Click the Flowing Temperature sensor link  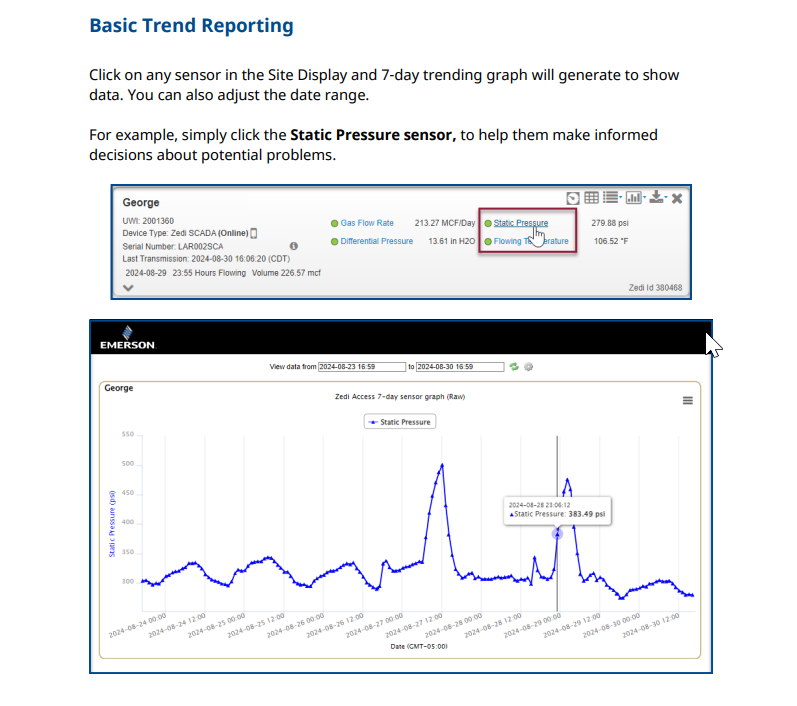531,241
